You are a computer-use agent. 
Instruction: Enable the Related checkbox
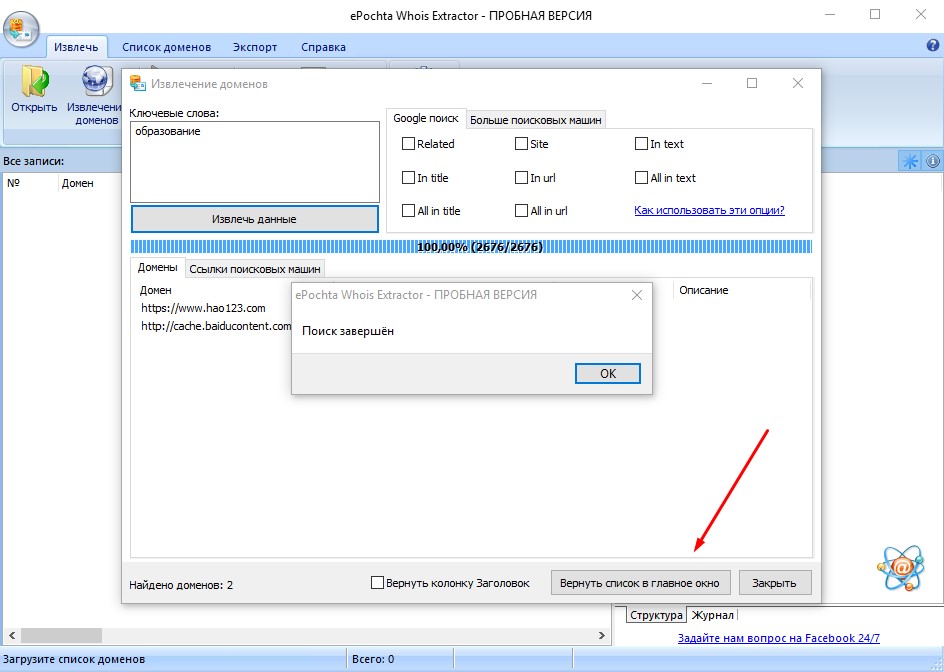point(408,143)
